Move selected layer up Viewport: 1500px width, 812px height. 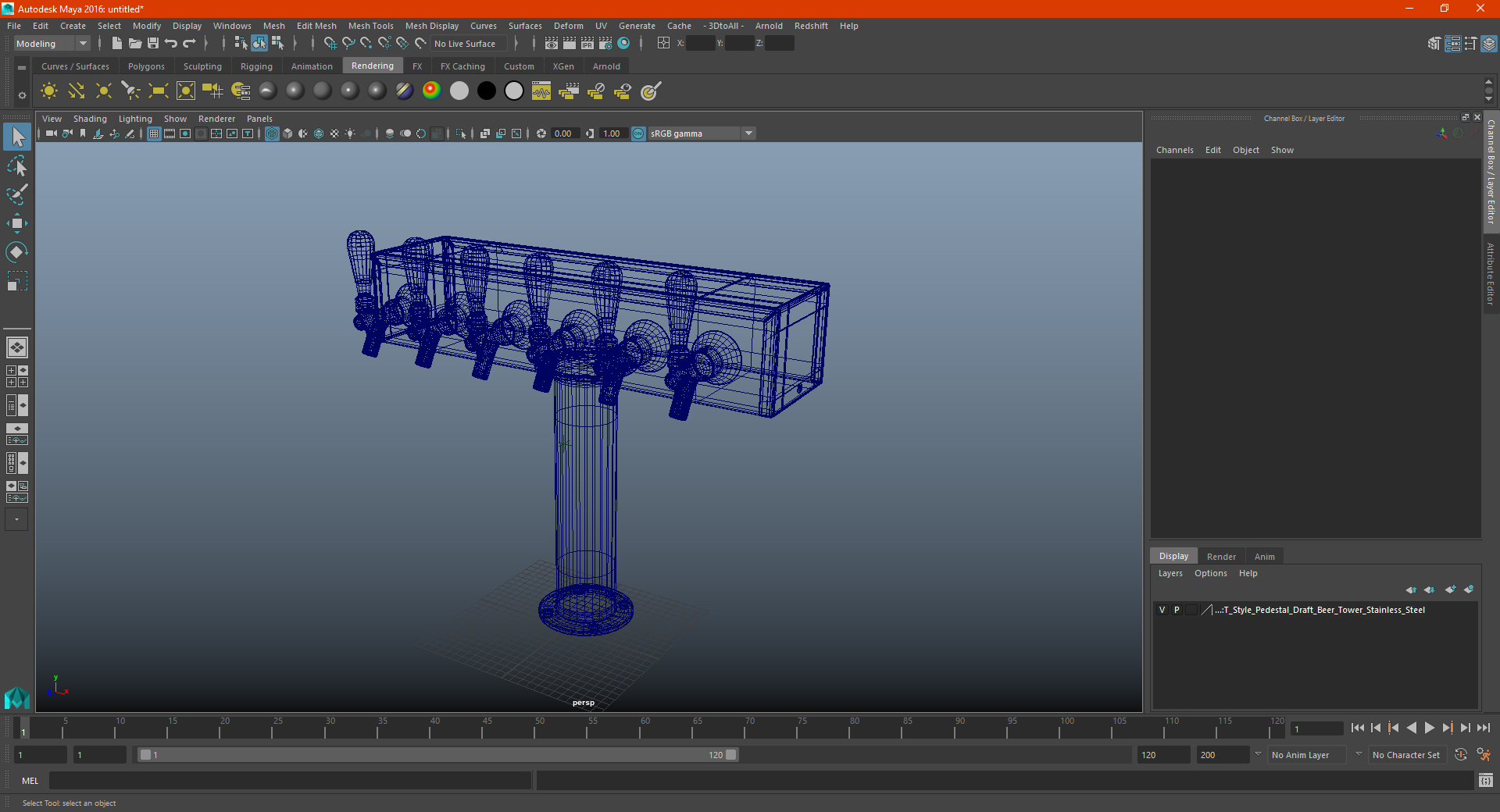1411,589
